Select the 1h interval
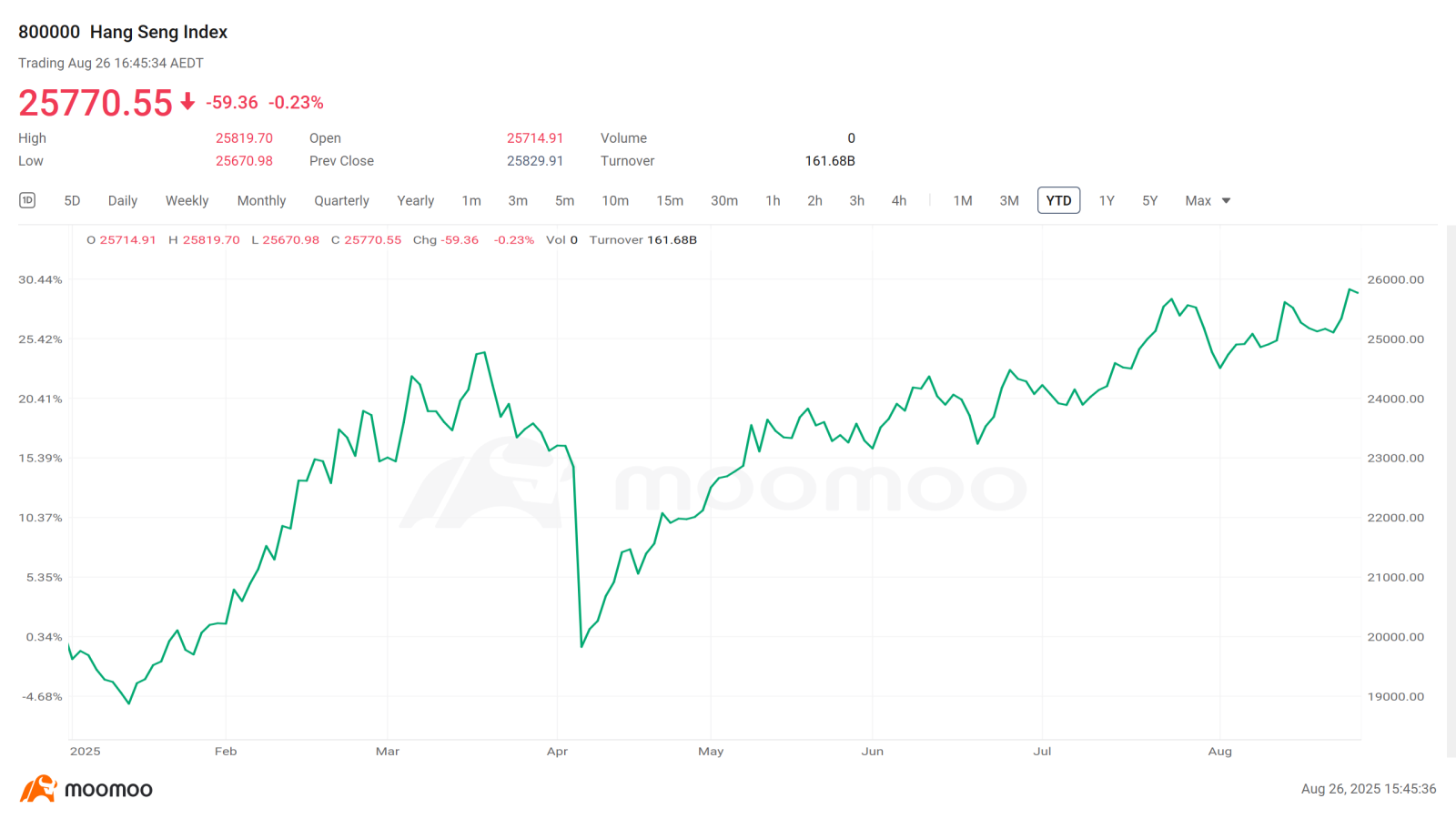This screenshot has width=1456, height=819. tap(773, 200)
